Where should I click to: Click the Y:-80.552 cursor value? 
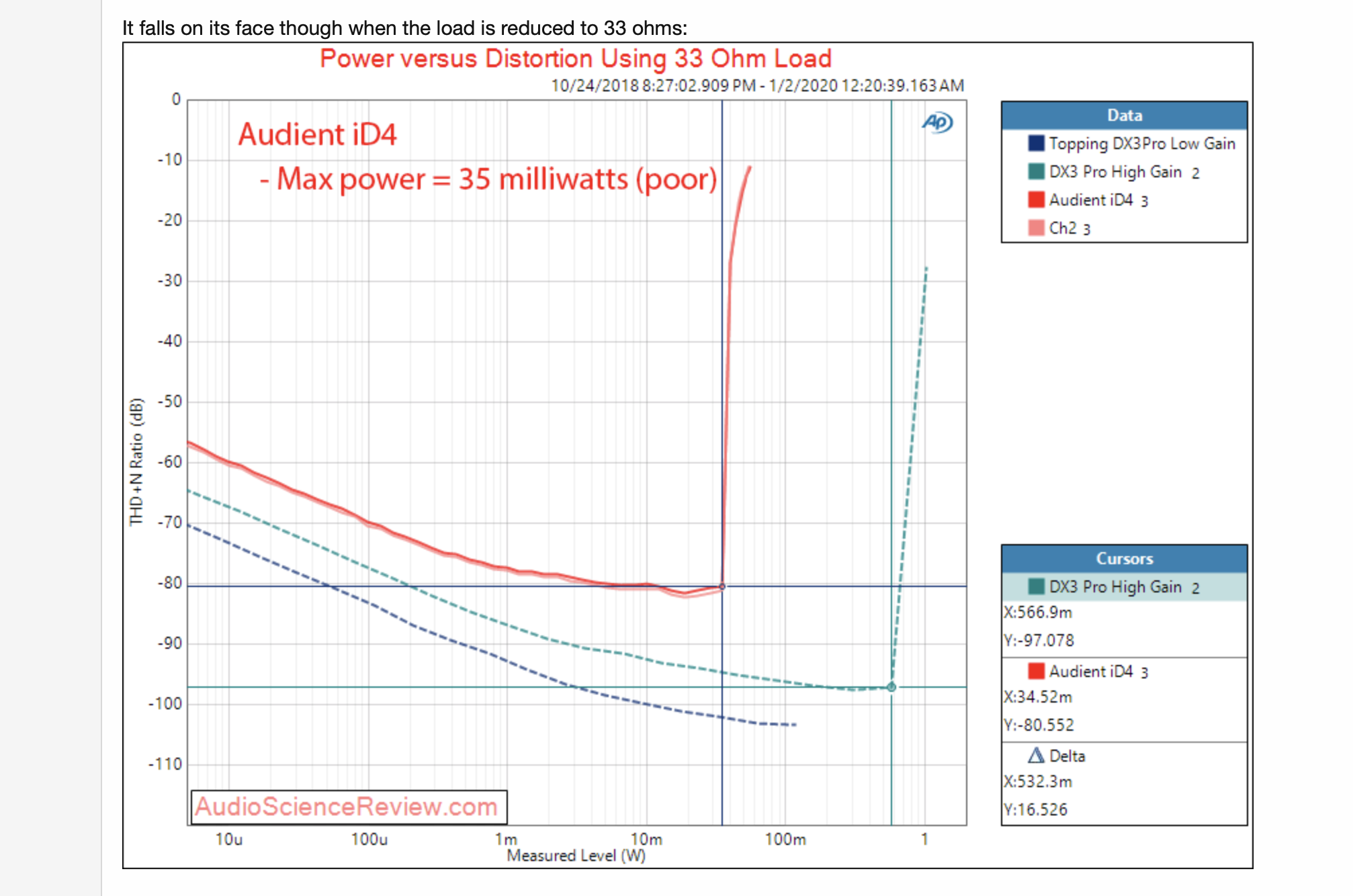pos(1039,725)
